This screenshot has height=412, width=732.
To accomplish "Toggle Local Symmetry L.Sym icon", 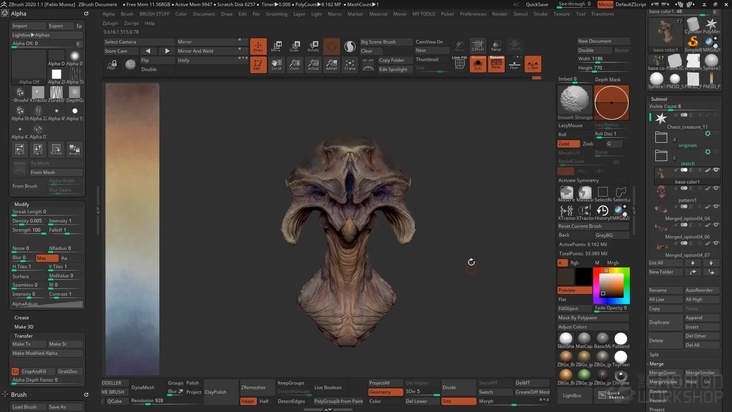I will click(533, 64).
